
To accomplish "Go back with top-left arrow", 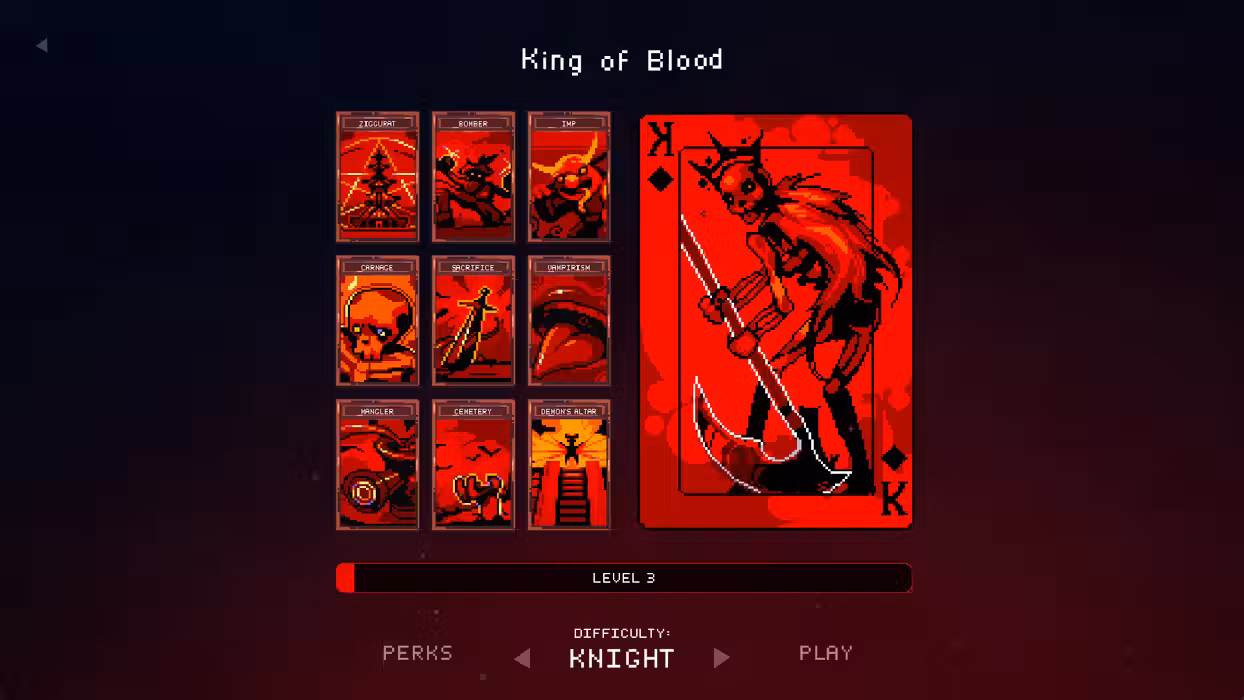I will pos(41,45).
